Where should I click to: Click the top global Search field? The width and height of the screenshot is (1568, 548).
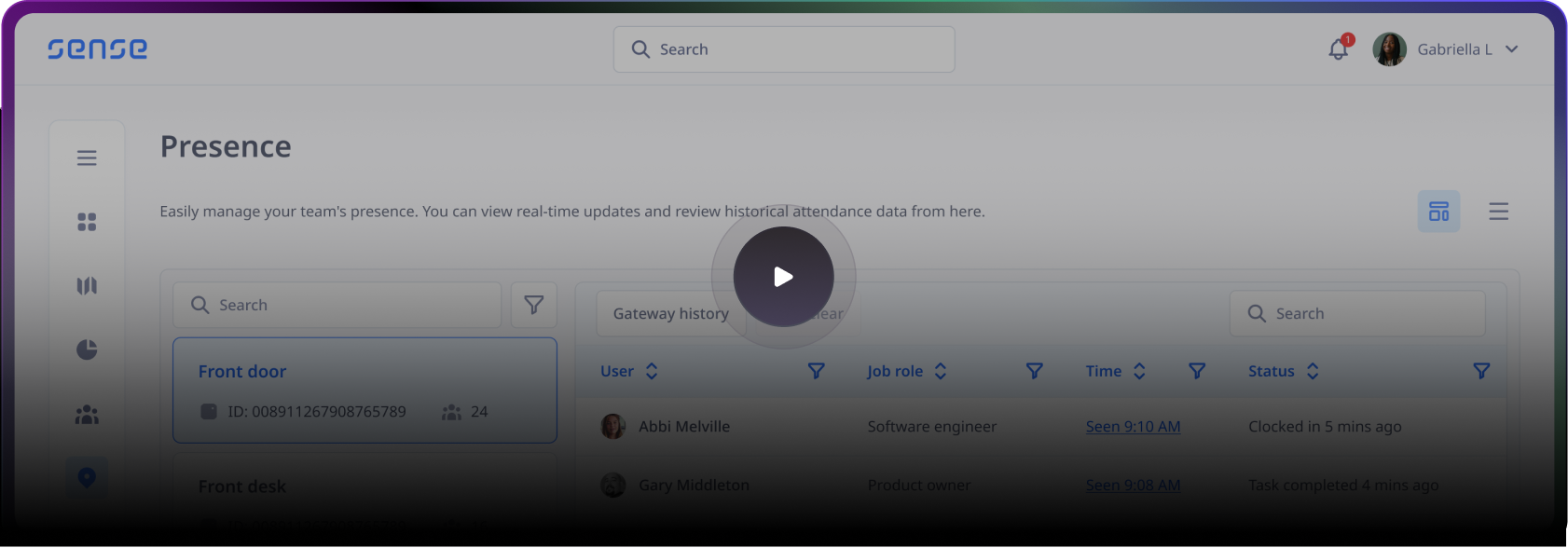(x=783, y=49)
